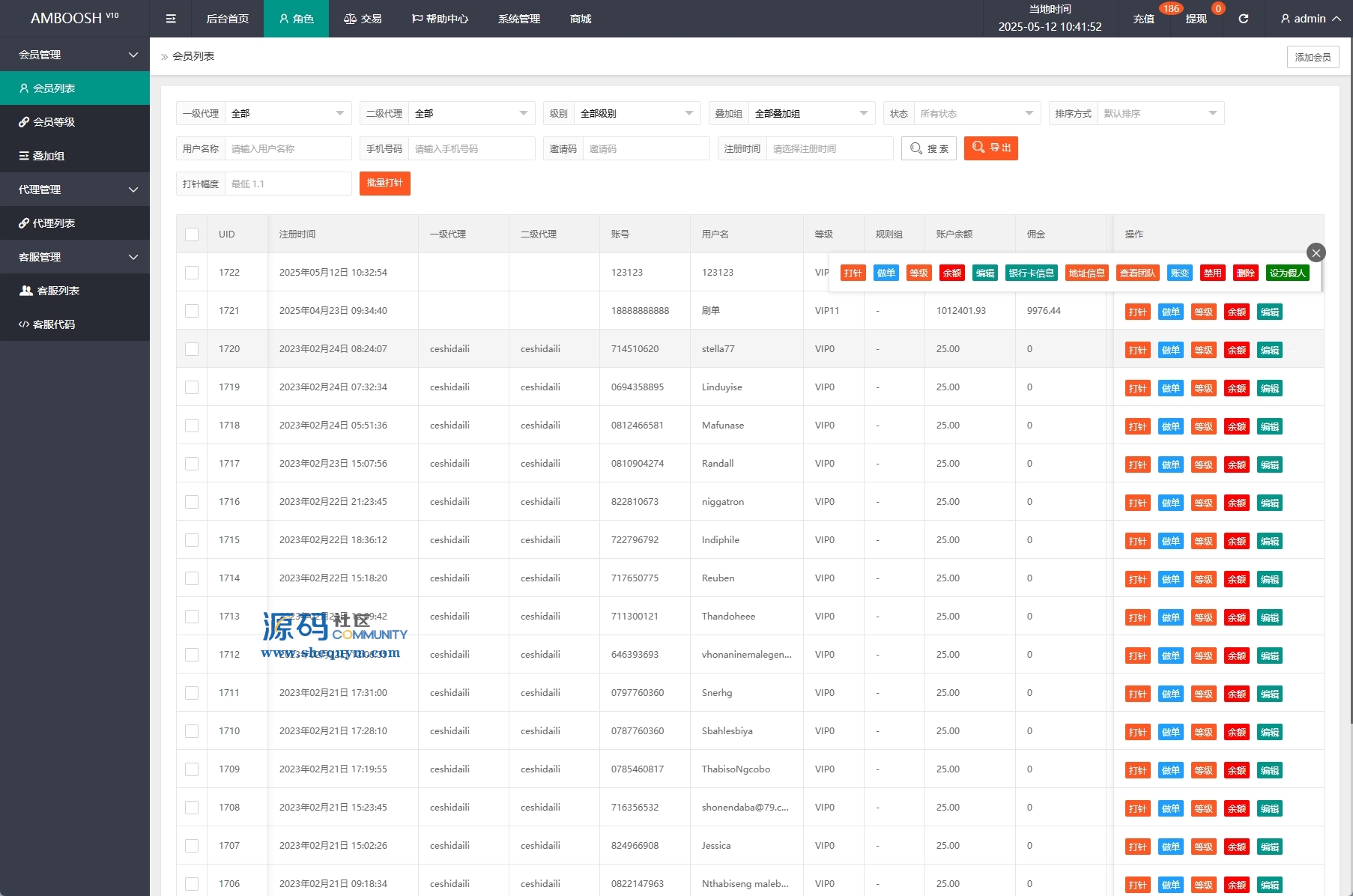Open the 一级代理 dropdown
1353x896 pixels.
[x=288, y=114]
